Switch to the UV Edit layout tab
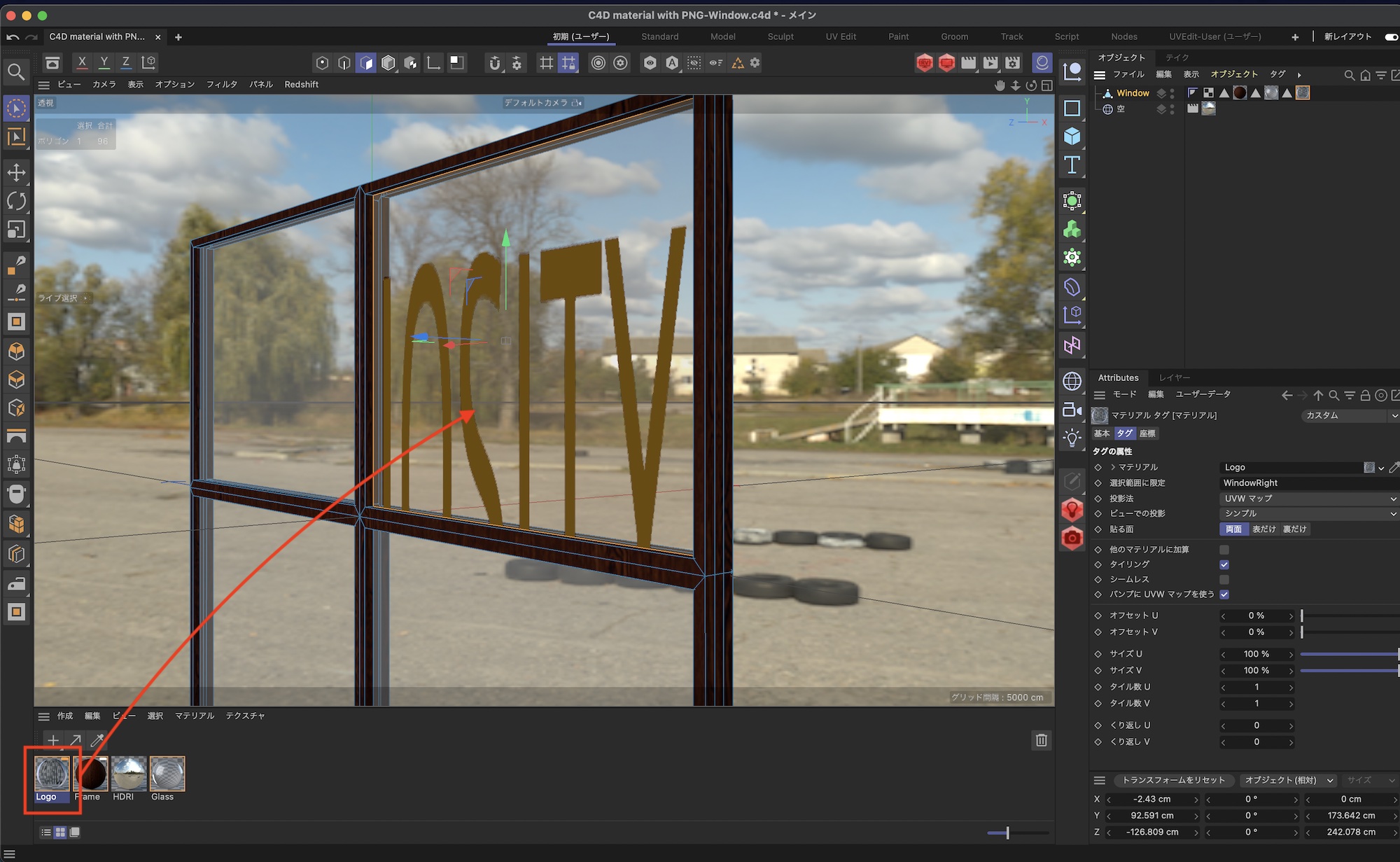 [x=841, y=36]
